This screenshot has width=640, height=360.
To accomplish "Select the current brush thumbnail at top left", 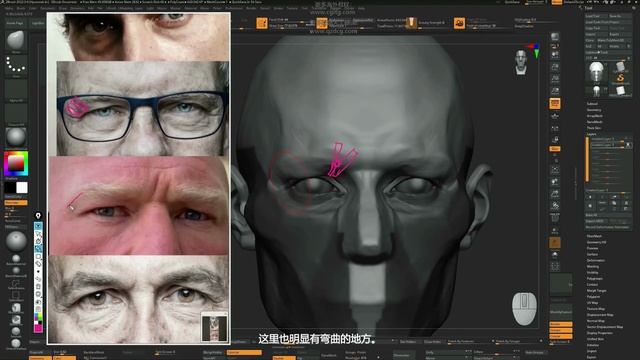I will (x=16, y=41).
